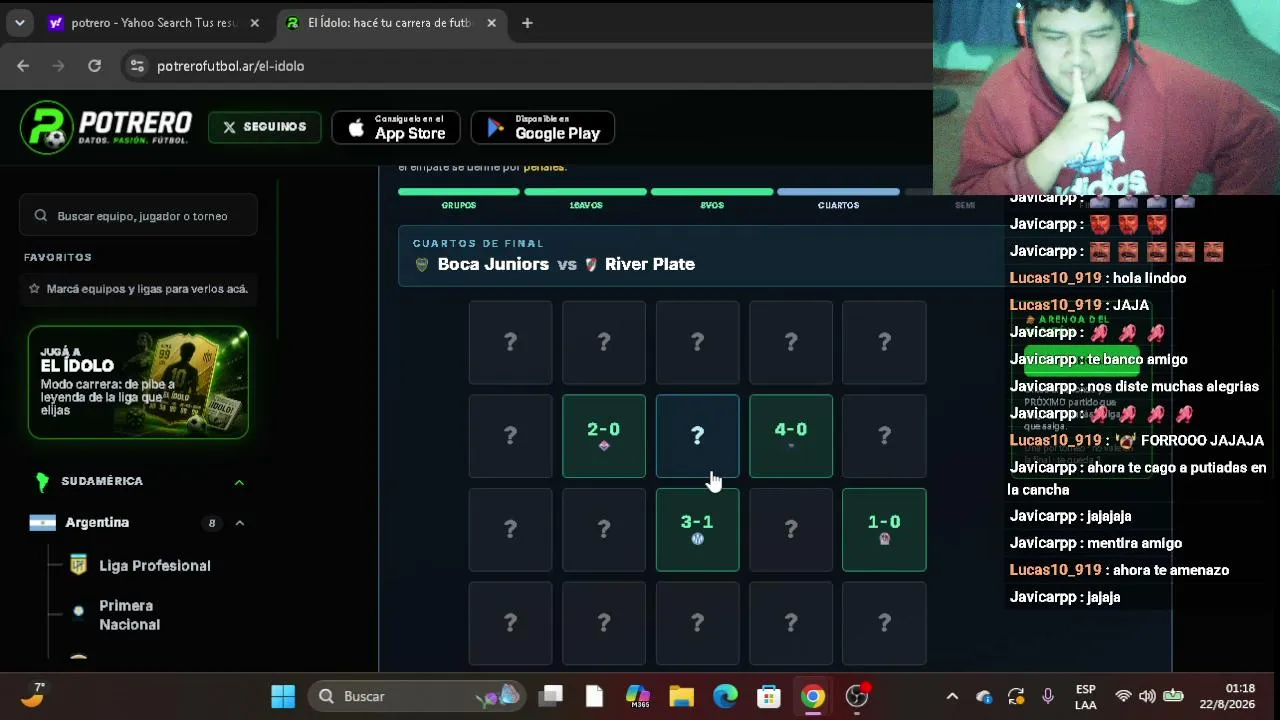Focus the Buscar equipo, jugador o torneo field
This screenshot has height=720, width=1280.
(138, 216)
